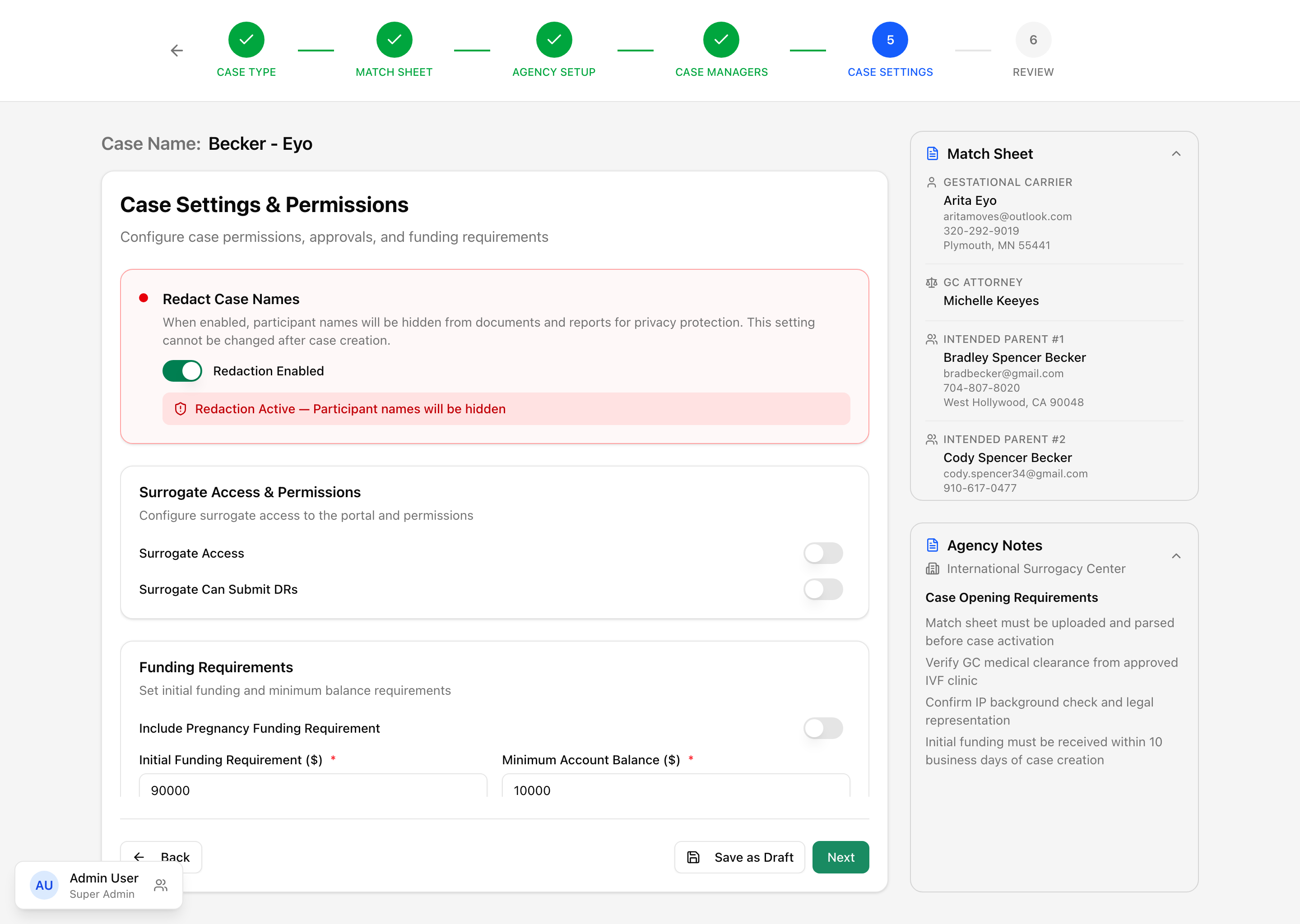1300x924 pixels.
Task: Click the red dot beside Redact Case Names
Action: pyautogui.click(x=144, y=298)
